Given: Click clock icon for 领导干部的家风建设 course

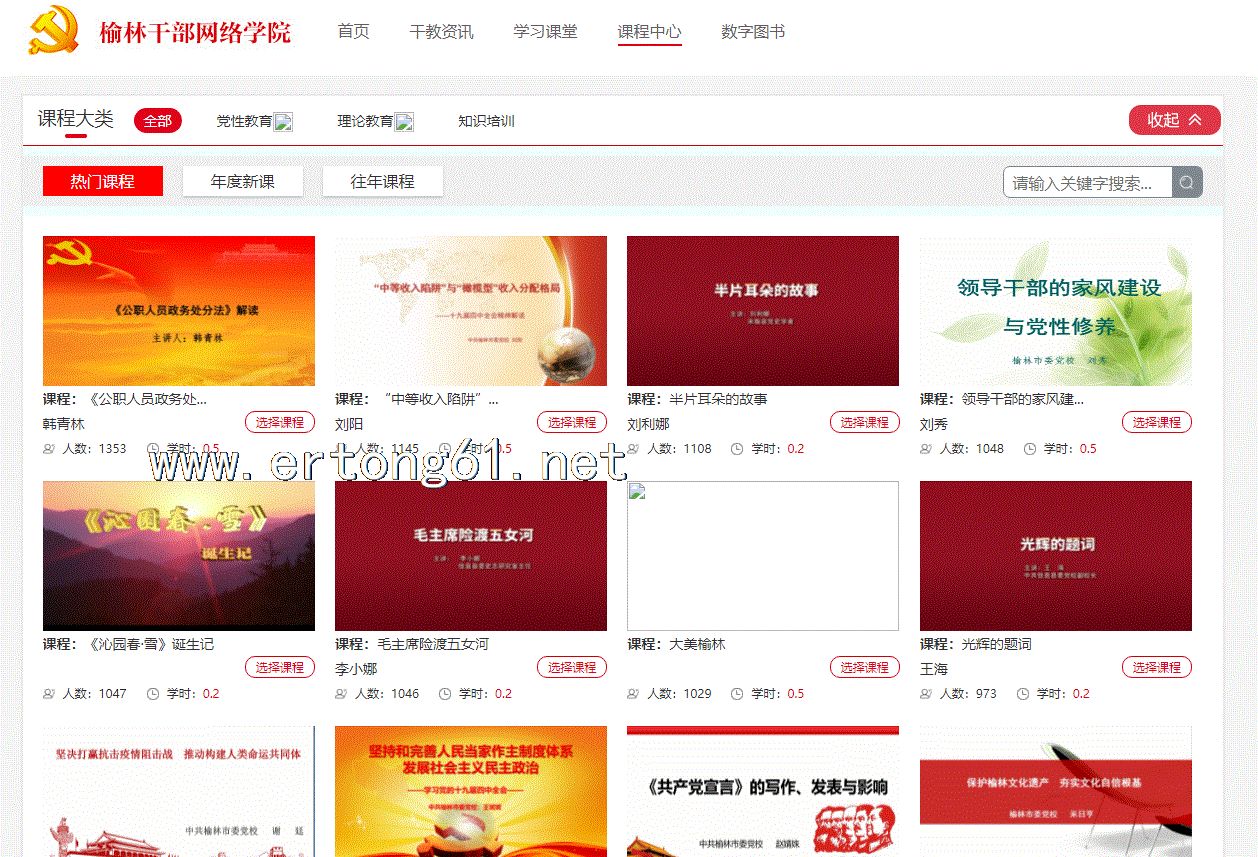Looking at the screenshot, I should pos(1029,449).
